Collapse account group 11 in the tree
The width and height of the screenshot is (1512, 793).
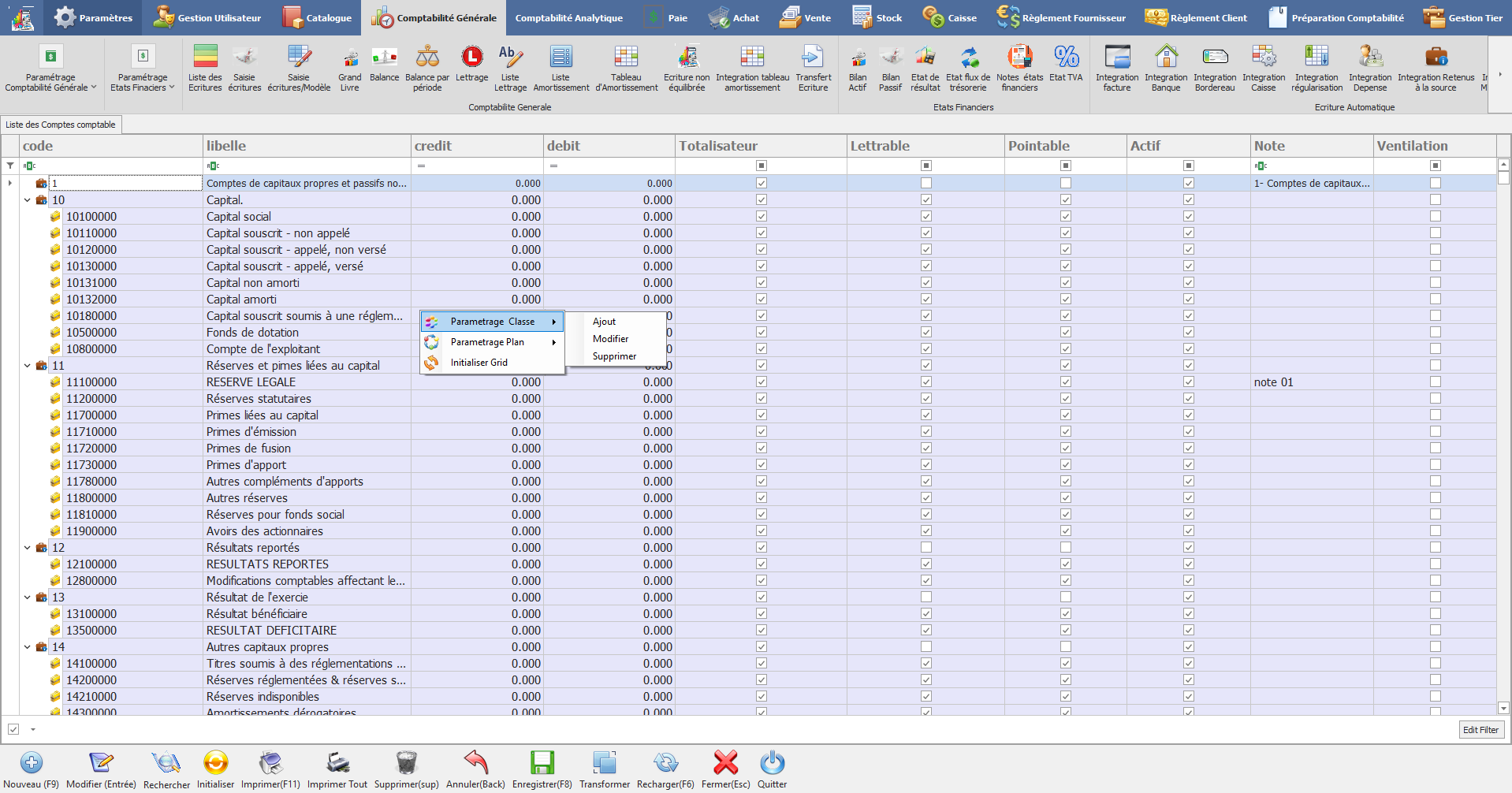coord(28,366)
